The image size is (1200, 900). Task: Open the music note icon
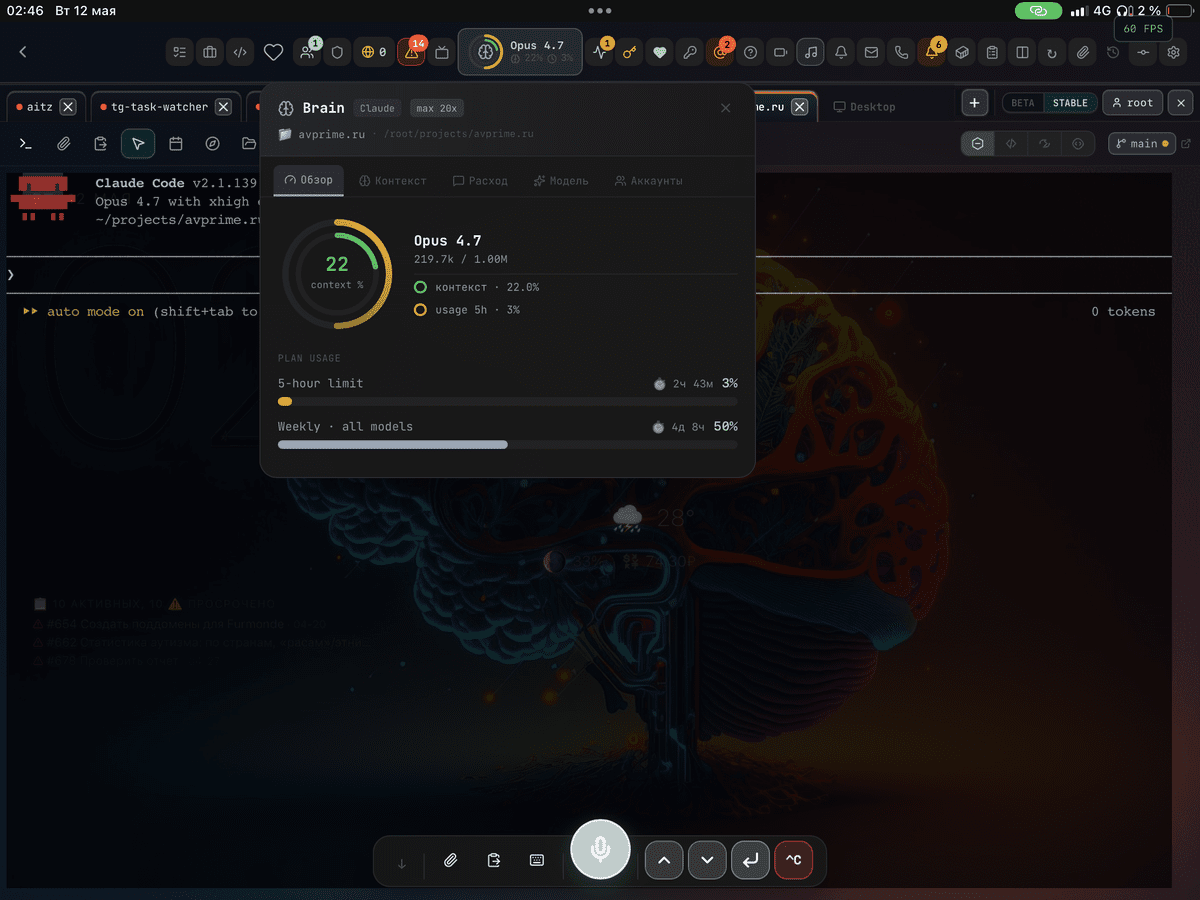coord(811,52)
